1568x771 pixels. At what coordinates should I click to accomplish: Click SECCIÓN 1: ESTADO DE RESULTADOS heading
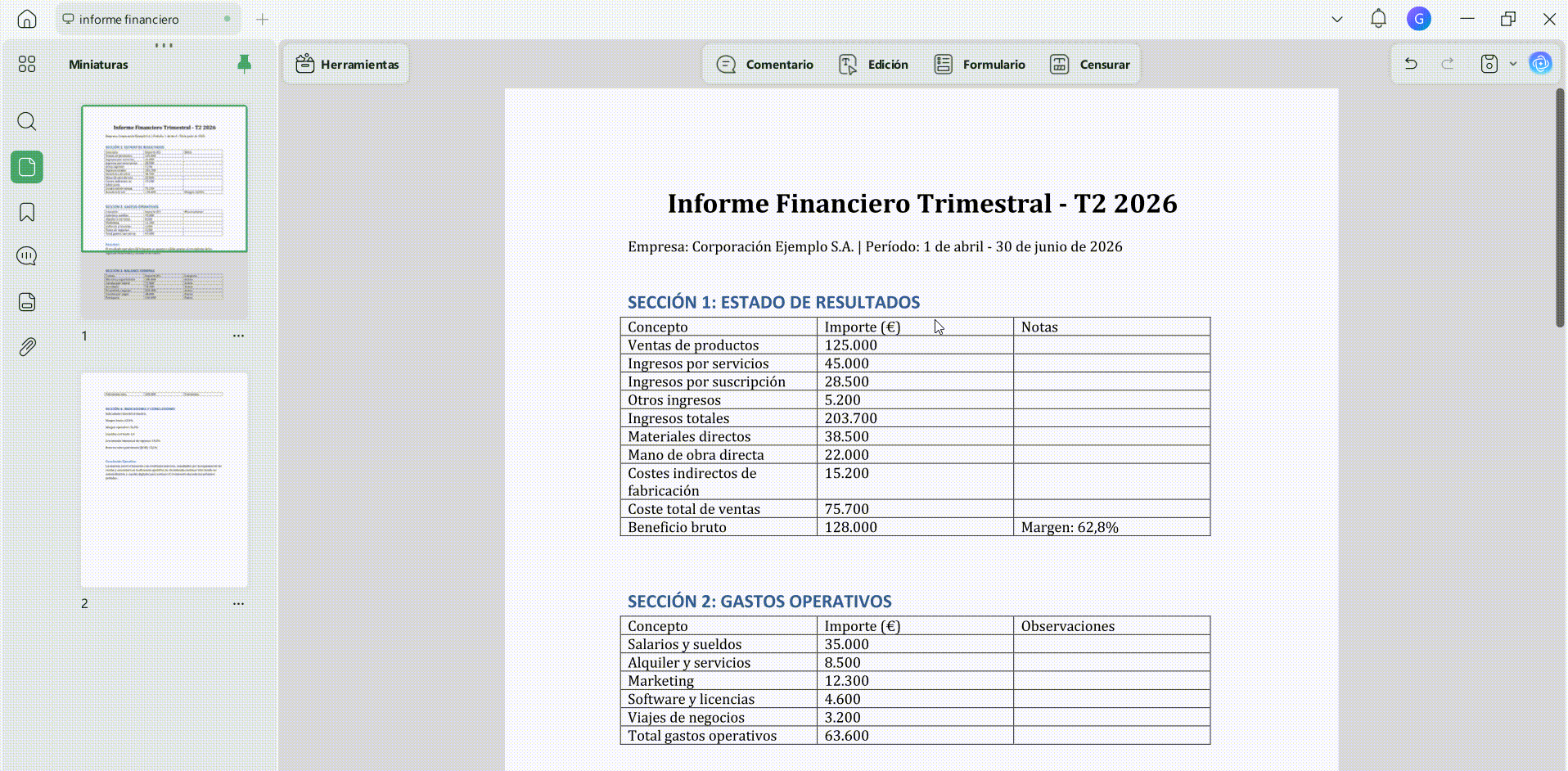773,302
